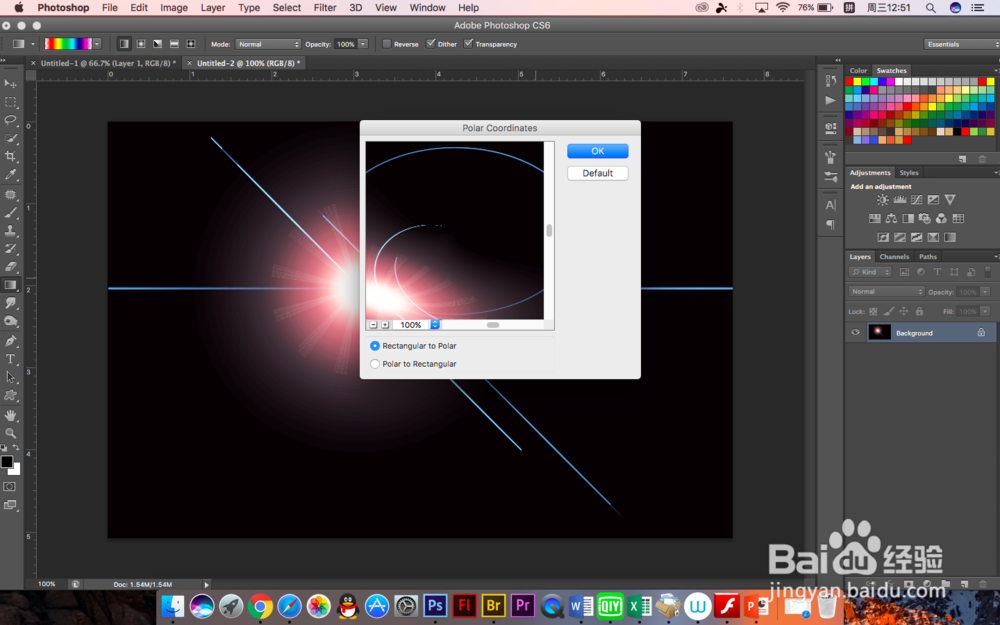Select the Brush tool

pyautogui.click(x=10, y=212)
